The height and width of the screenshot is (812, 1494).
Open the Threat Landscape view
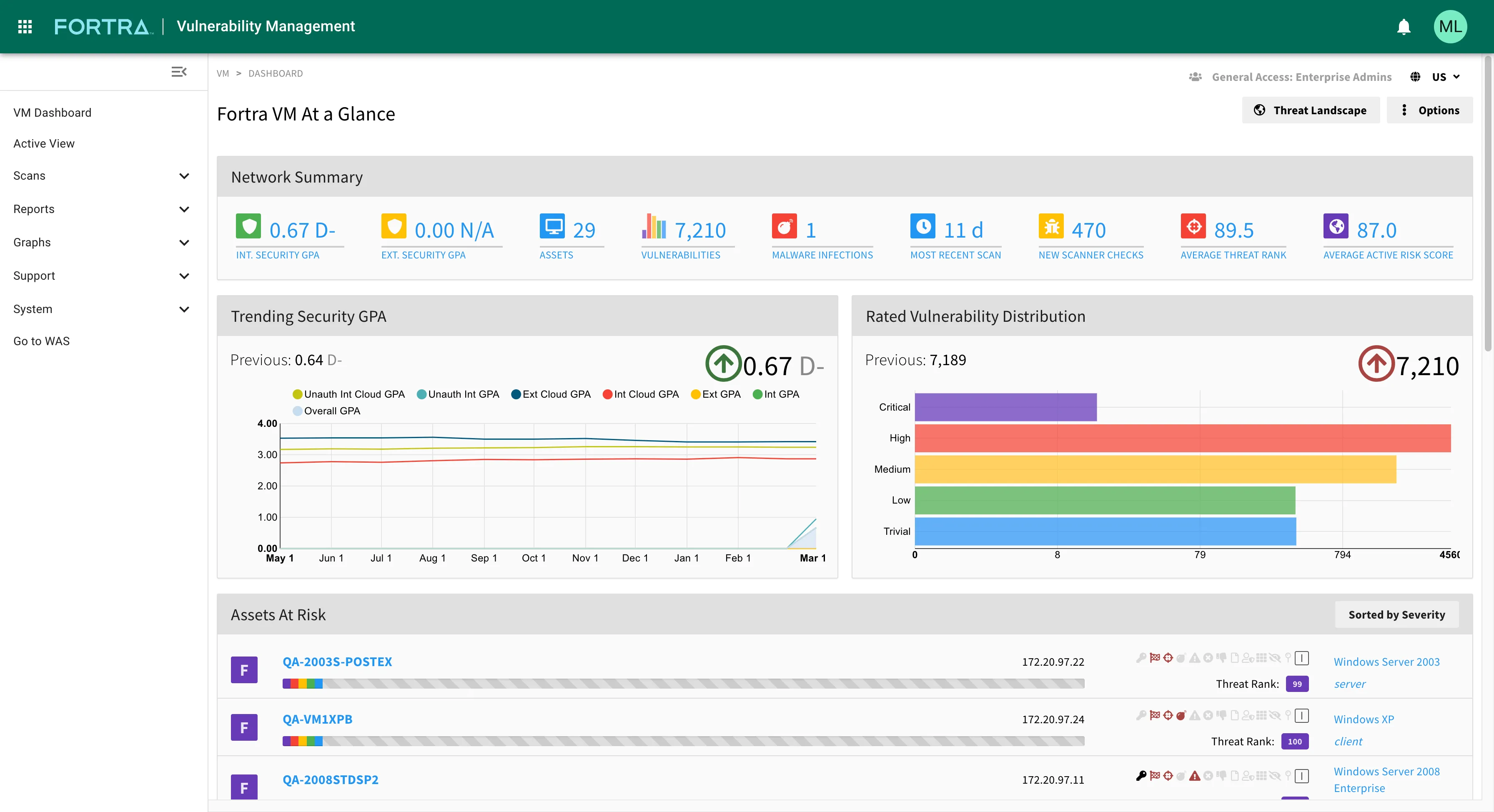tap(1311, 110)
